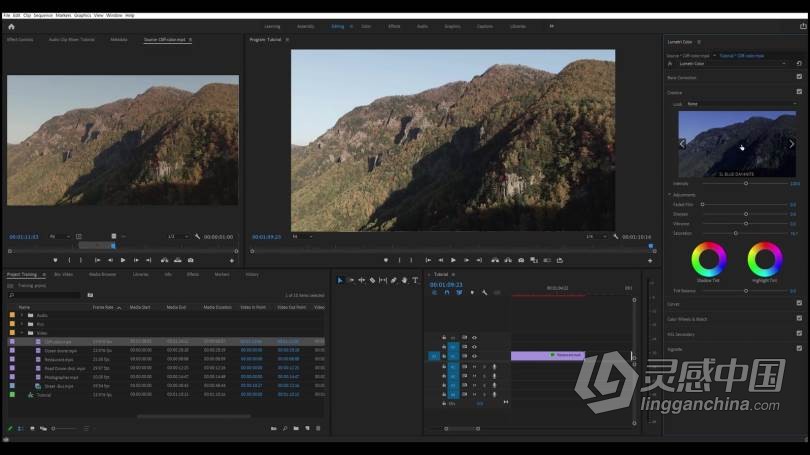Toggle the Curves section checkbox
This screenshot has width=810, height=455.
point(799,304)
